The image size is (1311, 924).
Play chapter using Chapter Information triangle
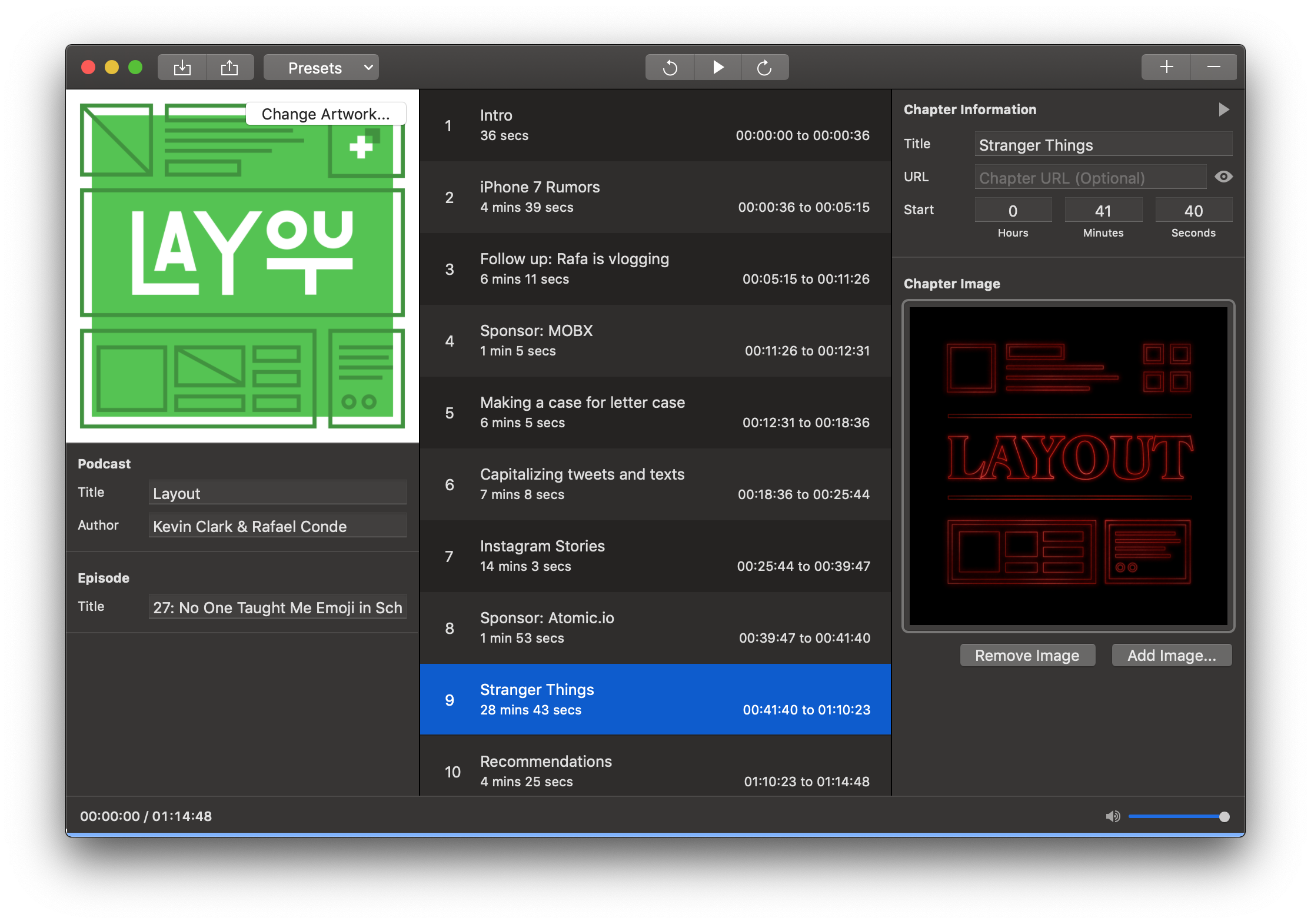tap(1224, 109)
